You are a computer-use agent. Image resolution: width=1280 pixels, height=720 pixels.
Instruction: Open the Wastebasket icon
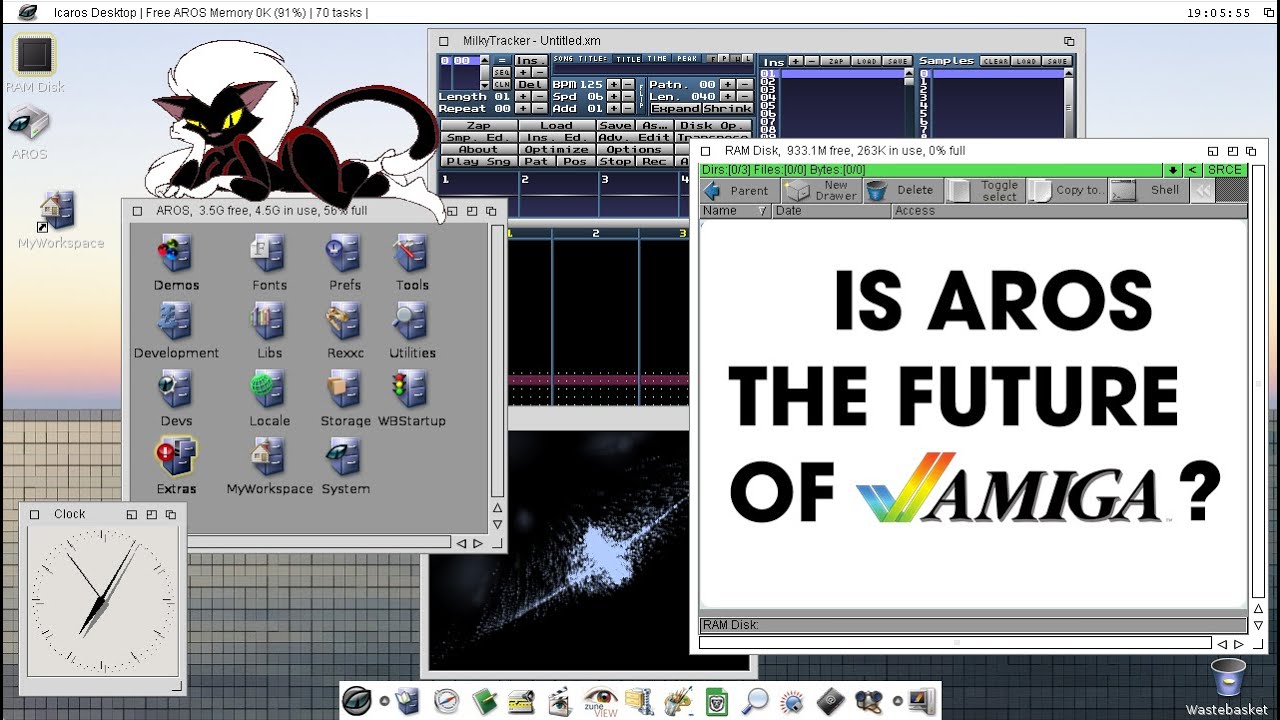pyautogui.click(x=1226, y=686)
